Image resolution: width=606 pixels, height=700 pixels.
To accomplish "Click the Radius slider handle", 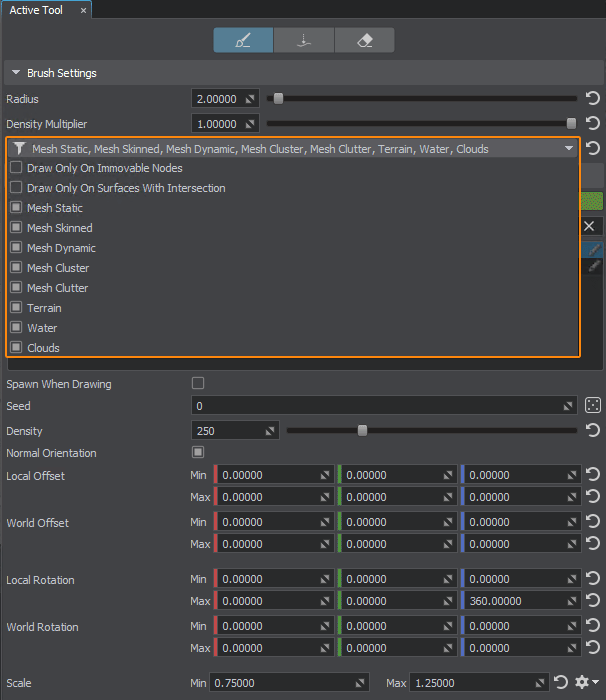I will click(278, 98).
